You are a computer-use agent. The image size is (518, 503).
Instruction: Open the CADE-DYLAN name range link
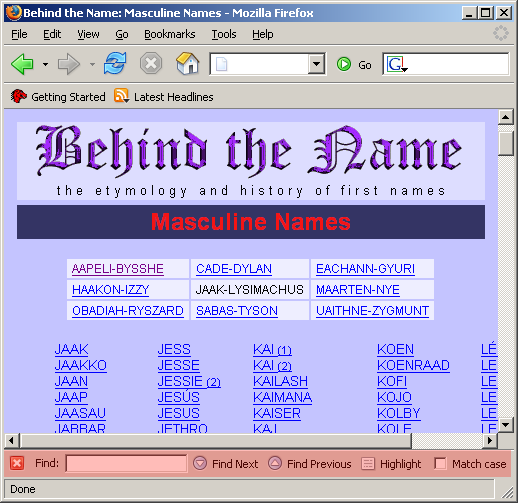(234, 269)
